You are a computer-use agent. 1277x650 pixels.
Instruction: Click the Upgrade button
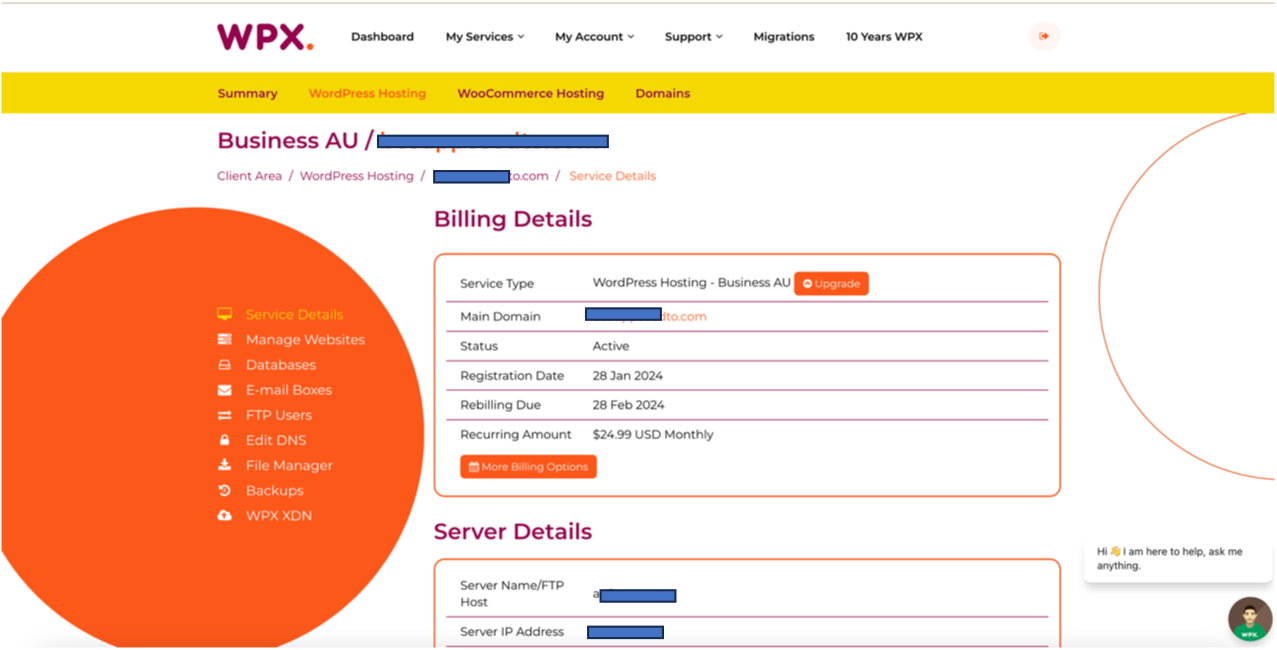coord(831,284)
